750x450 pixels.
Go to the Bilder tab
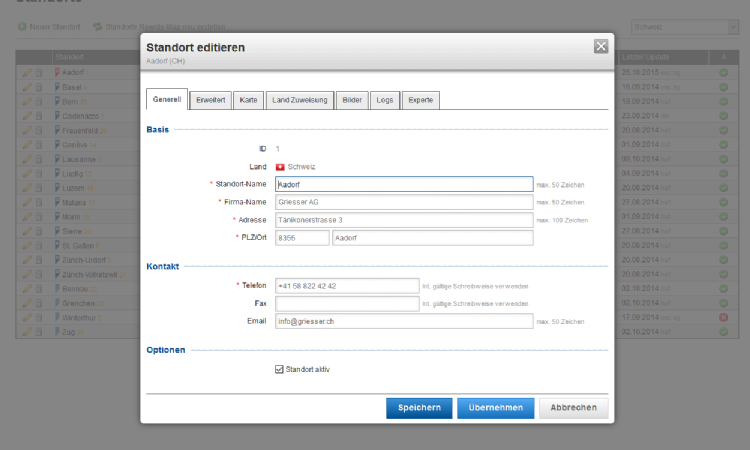(x=351, y=100)
